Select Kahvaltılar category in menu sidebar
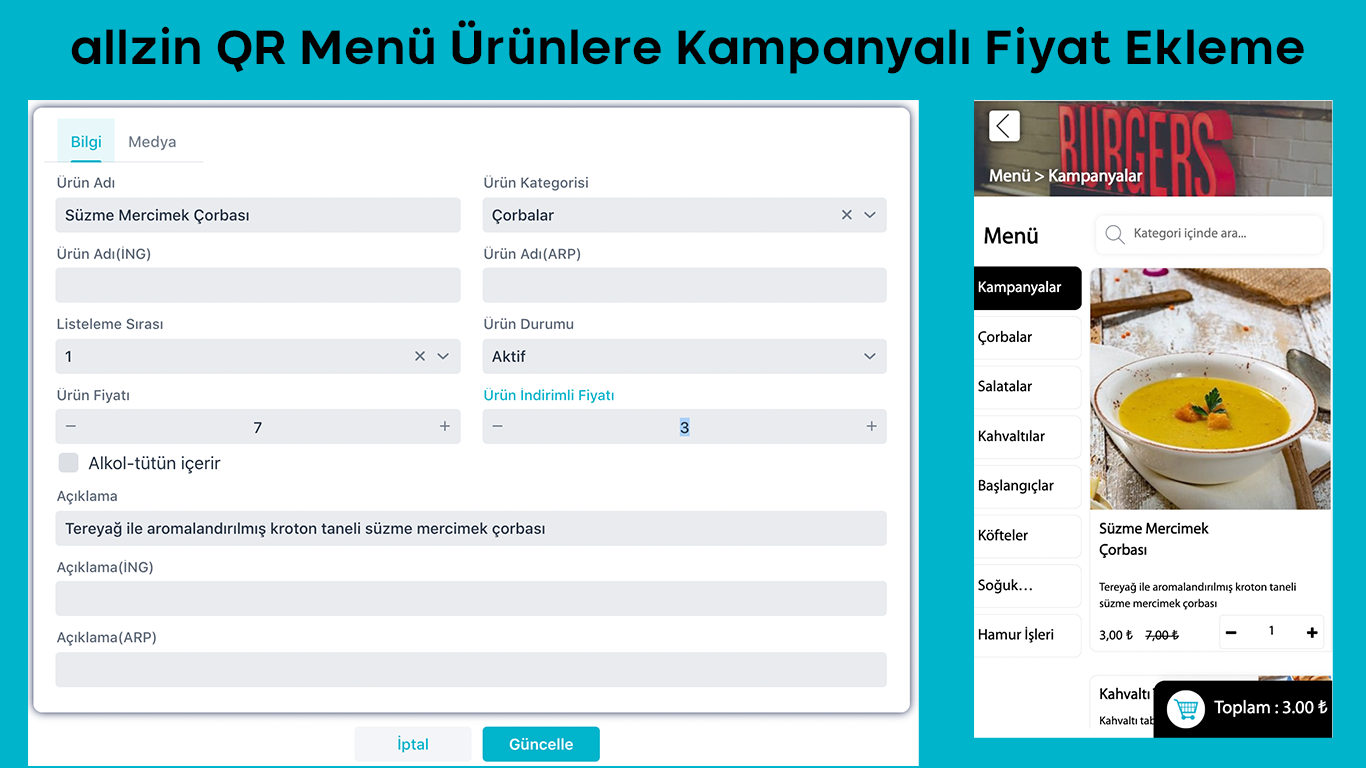Image resolution: width=1366 pixels, height=768 pixels. tap(1027, 436)
